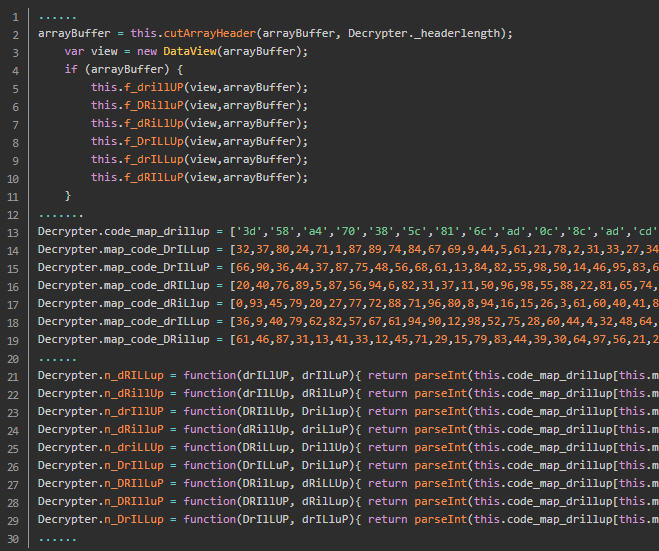Click number 36 starting line 18 array
The width and height of the screenshot is (659, 551).
(243, 322)
